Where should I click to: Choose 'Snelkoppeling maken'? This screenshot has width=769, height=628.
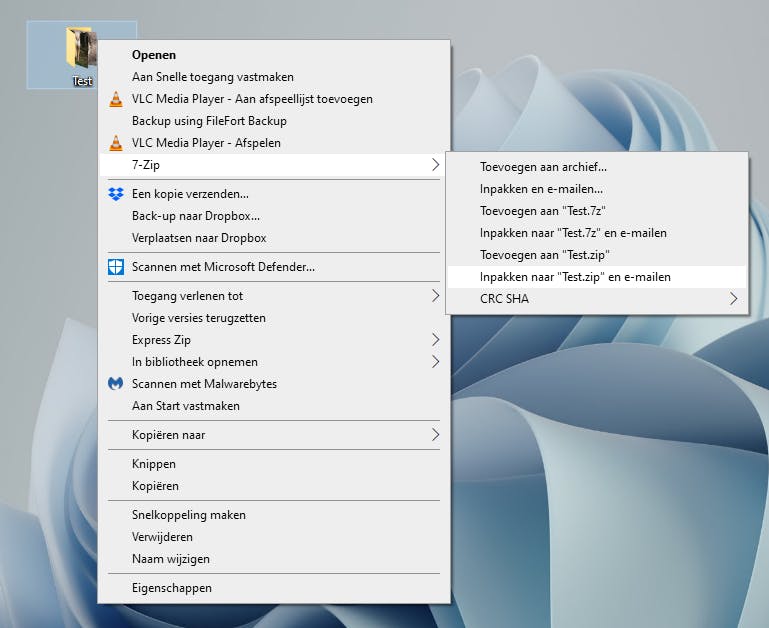tap(274, 515)
